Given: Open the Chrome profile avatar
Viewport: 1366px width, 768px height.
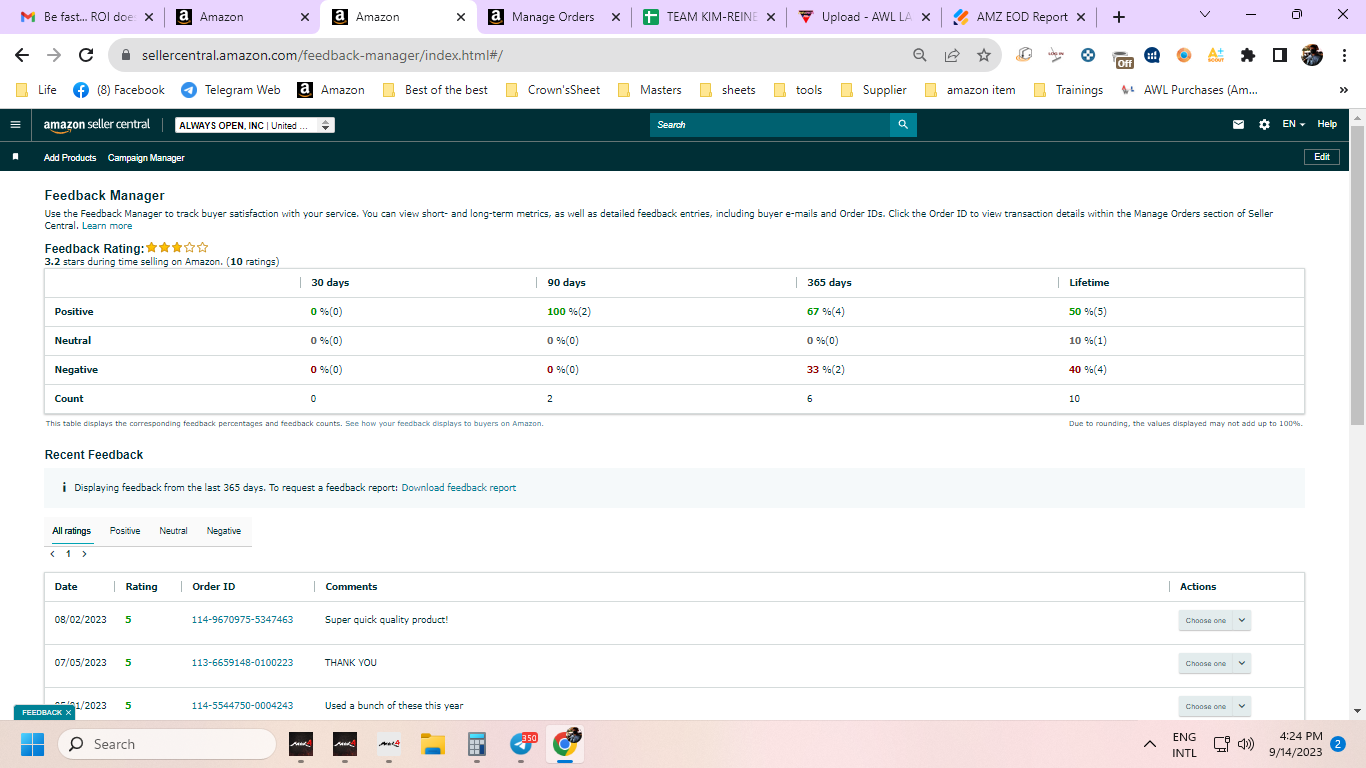Looking at the screenshot, I should coord(1312,55).
